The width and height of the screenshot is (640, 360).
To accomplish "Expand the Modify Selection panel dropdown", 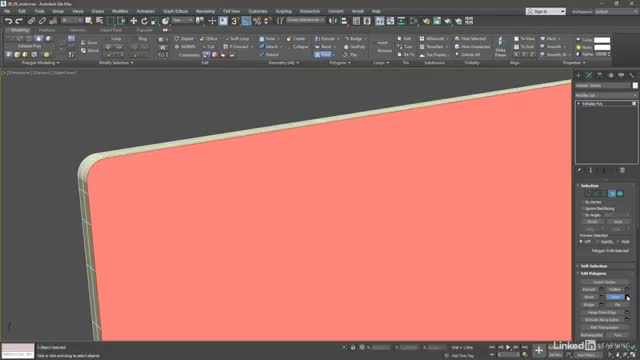I will tap(116, 63).
